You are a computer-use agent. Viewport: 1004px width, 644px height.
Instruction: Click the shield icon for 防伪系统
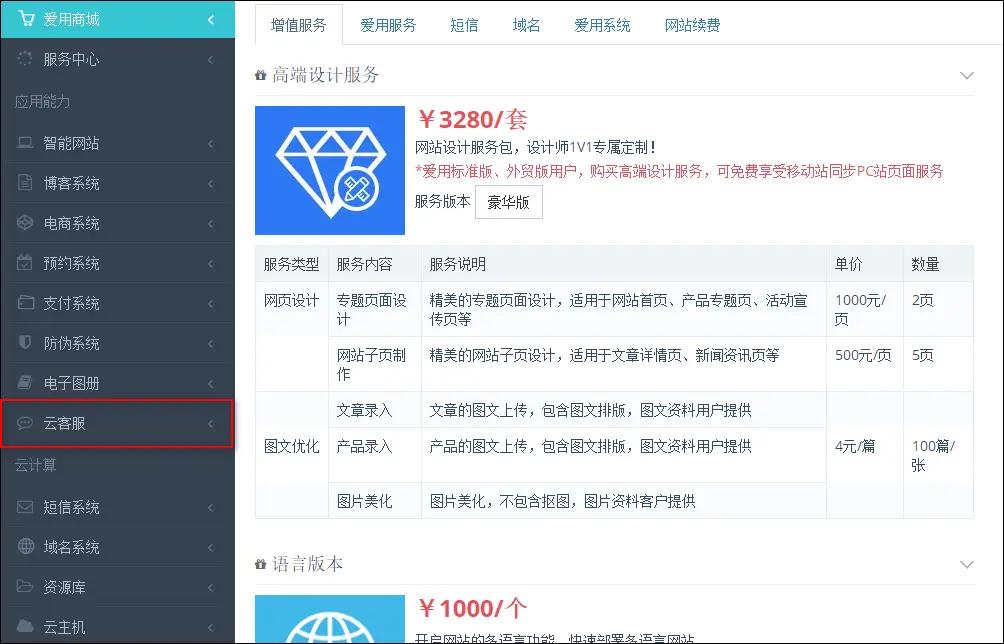[25, 343]
